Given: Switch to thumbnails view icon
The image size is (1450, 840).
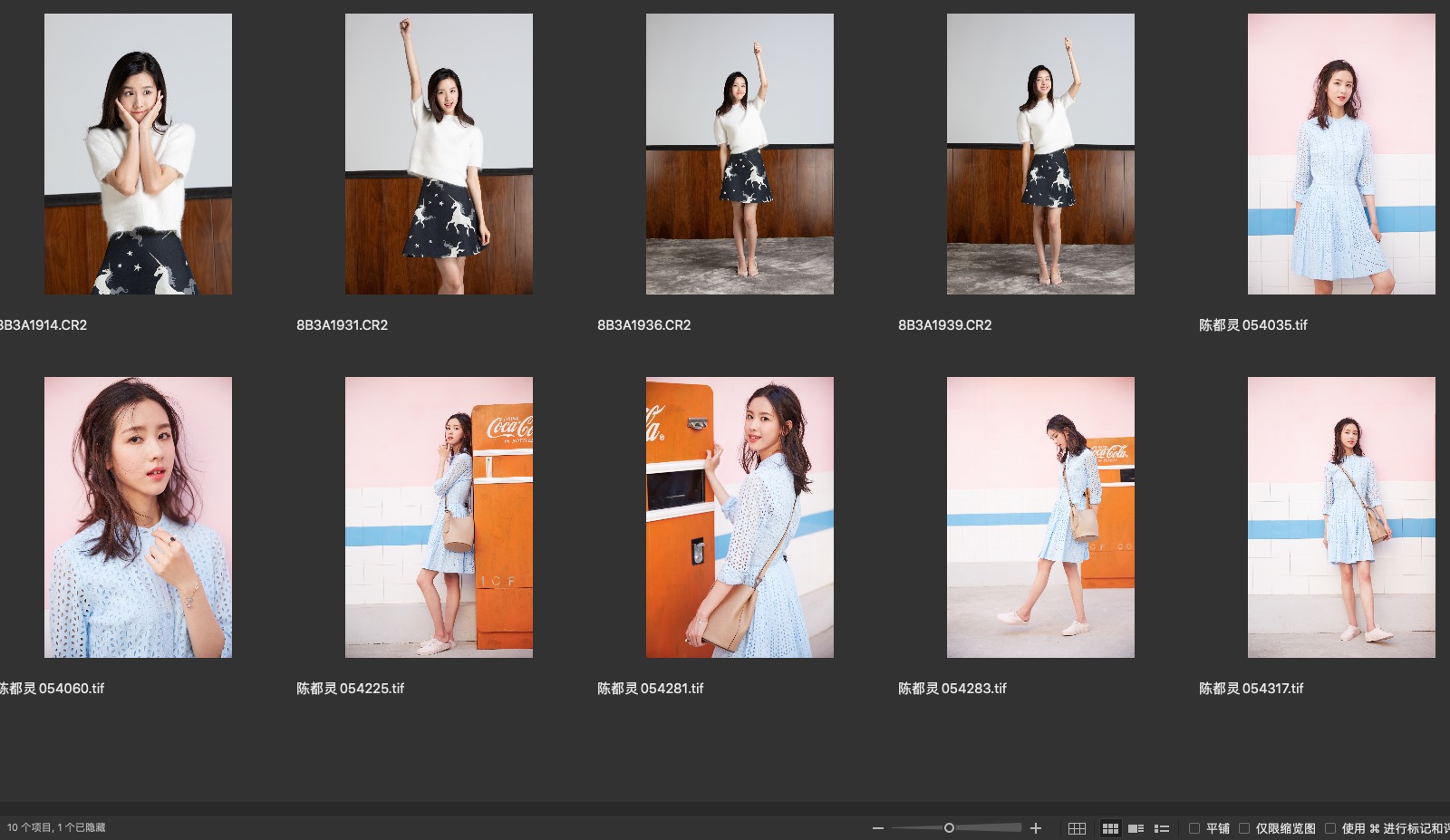Looking at the screenshot, I should click(x=1110, y=828).
